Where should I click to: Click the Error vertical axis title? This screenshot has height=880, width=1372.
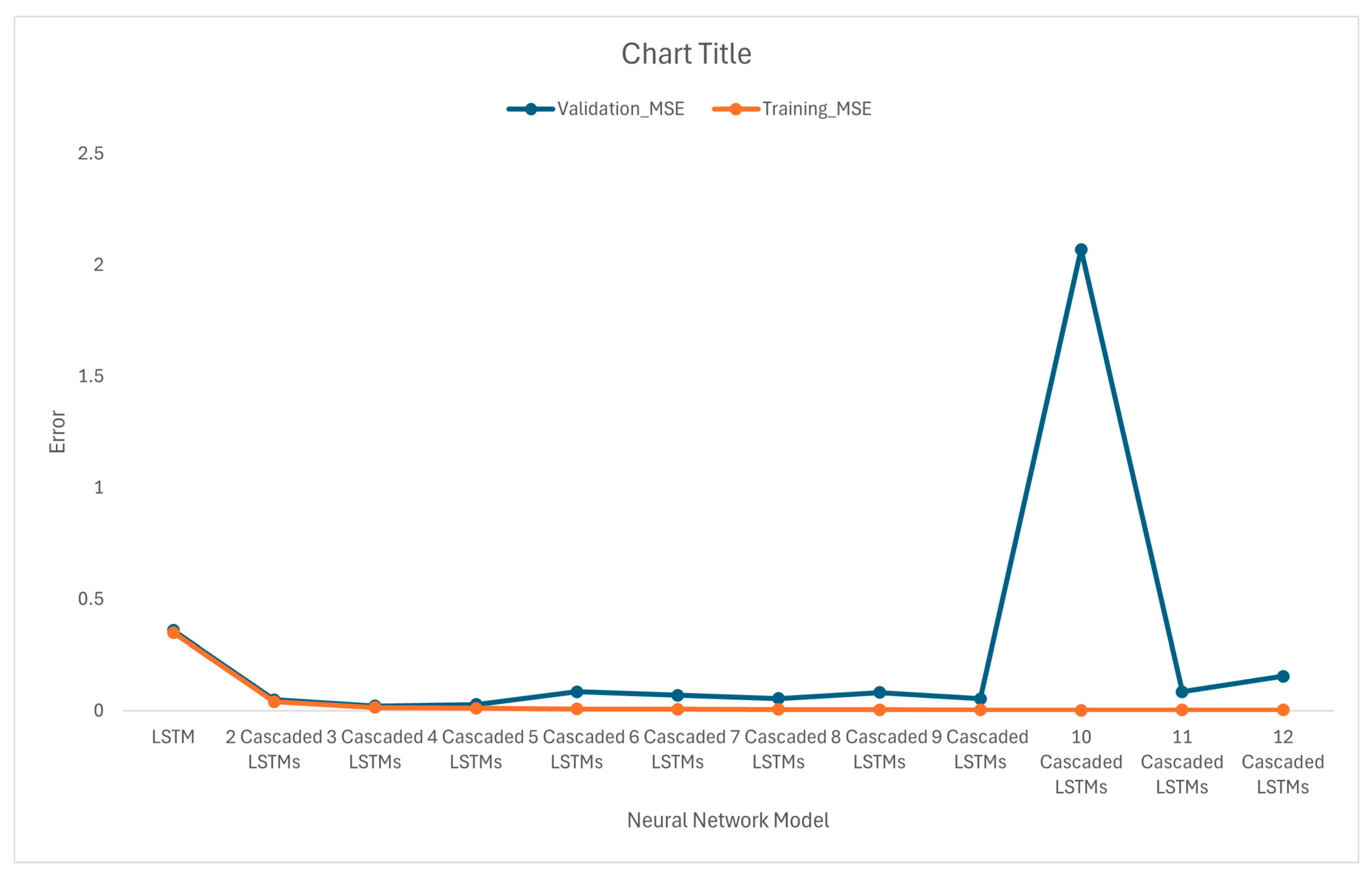click(x=57, y=431)
